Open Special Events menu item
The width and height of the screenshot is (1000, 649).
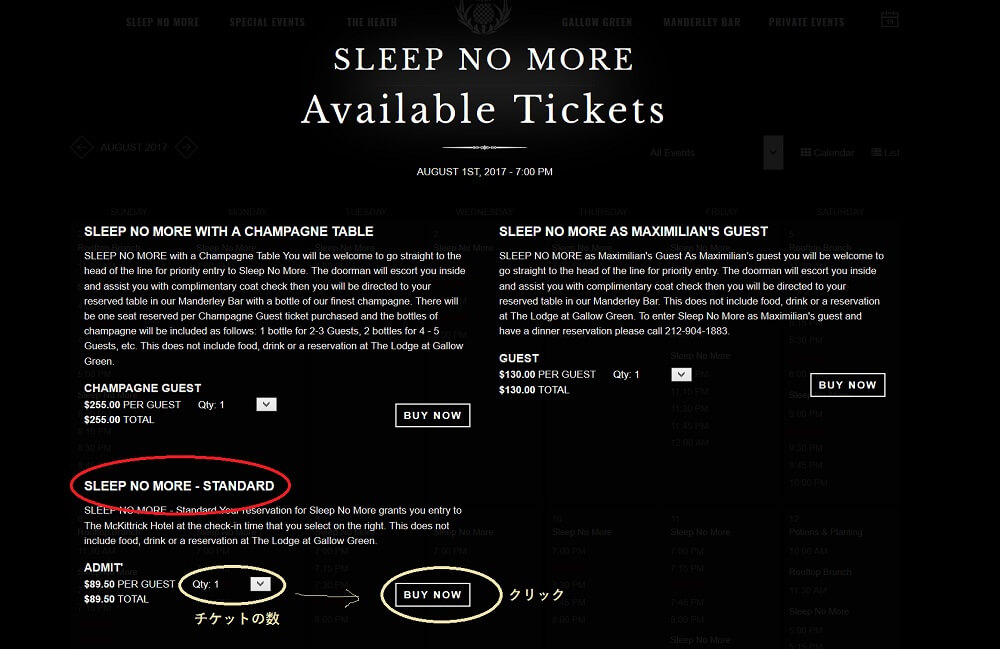(266, 22)
